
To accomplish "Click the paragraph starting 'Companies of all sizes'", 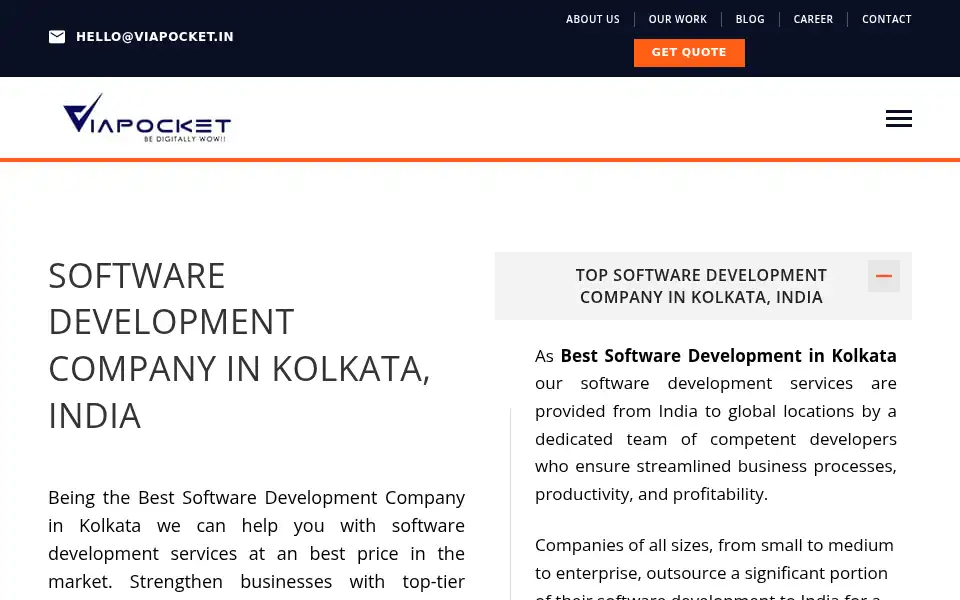I will (714, 568).
